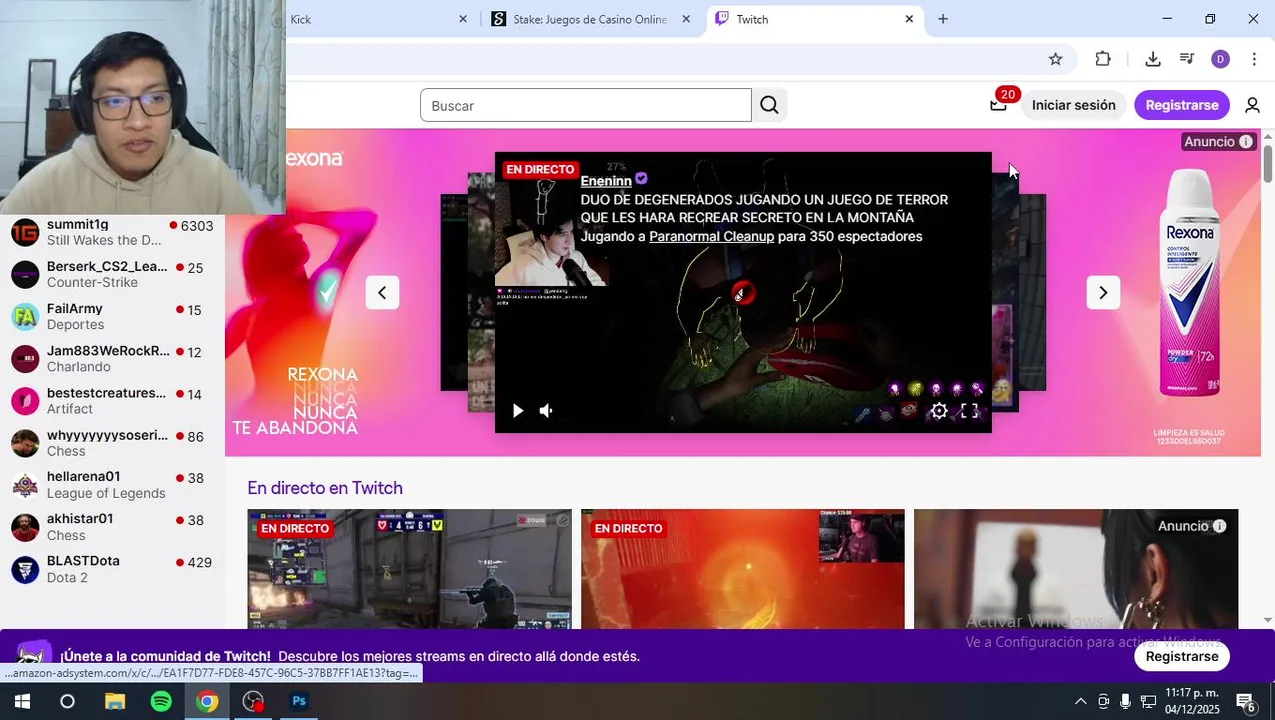
Task: Go to the next carousel stream
Action: coord(1103,292)
